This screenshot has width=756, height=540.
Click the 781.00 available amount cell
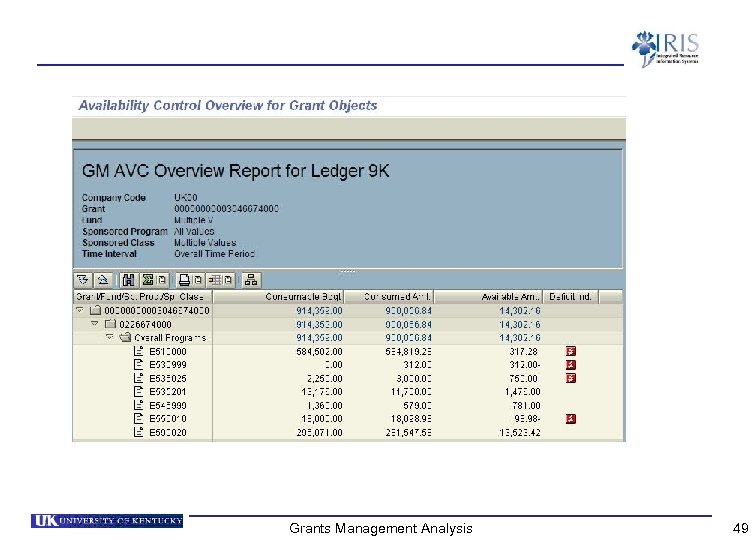point(526,405)
